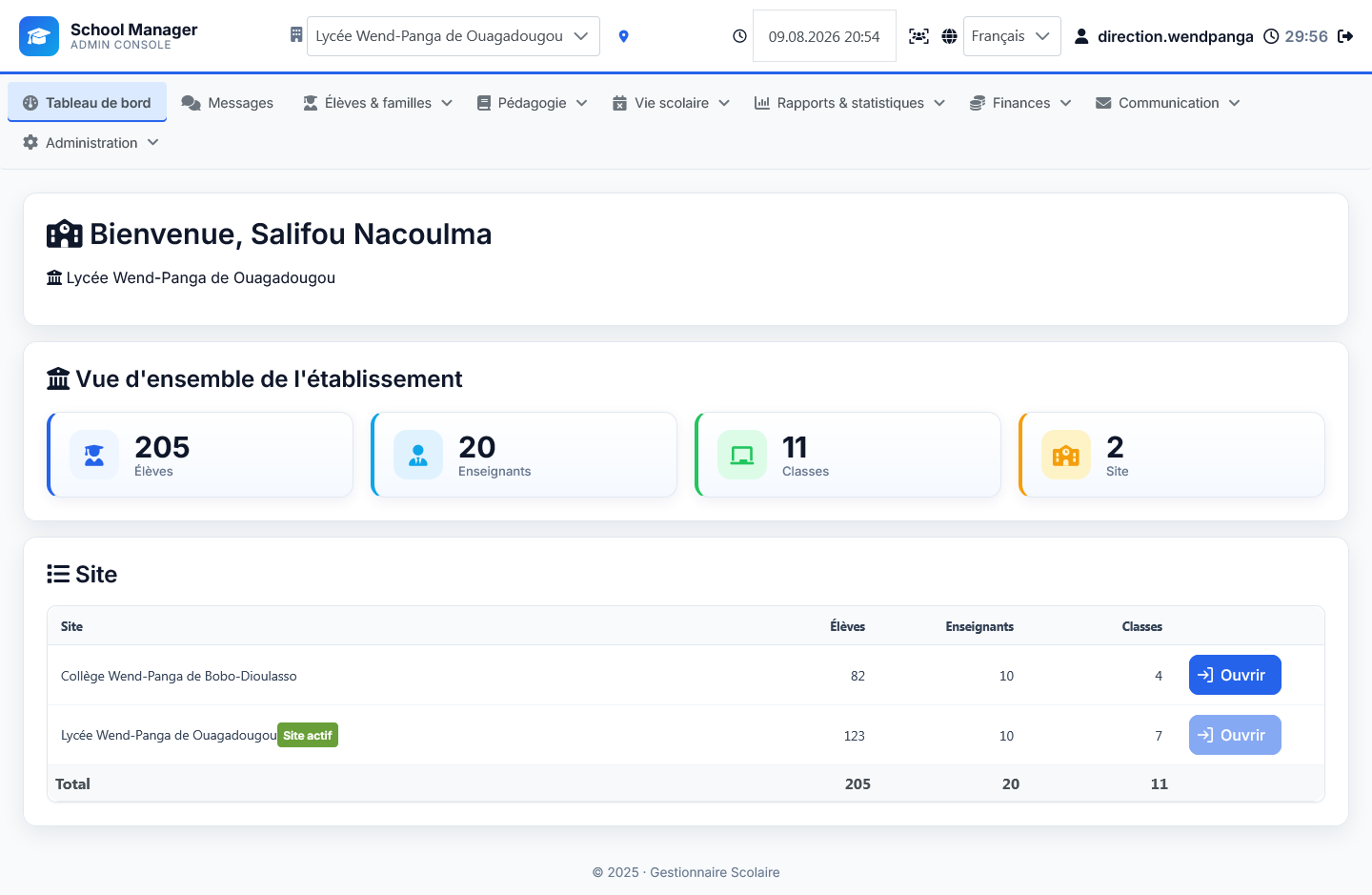This screenshot has height=895, width=1372.
Task: Expand the Administration menu
Action: [91, 143]
